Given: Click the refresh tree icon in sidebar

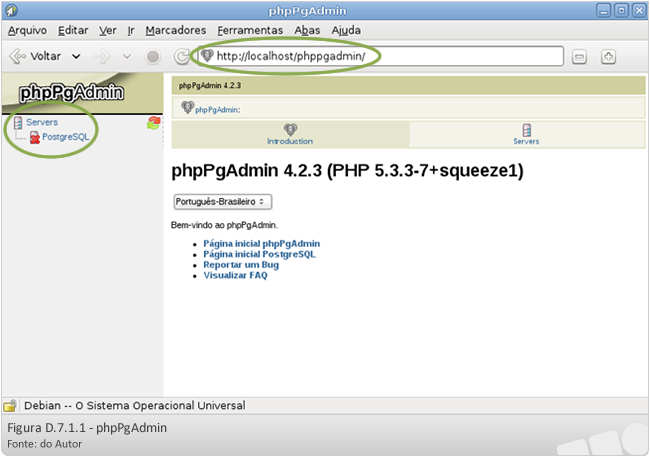Looking at the screenshot, I should [x=154, y=123].
